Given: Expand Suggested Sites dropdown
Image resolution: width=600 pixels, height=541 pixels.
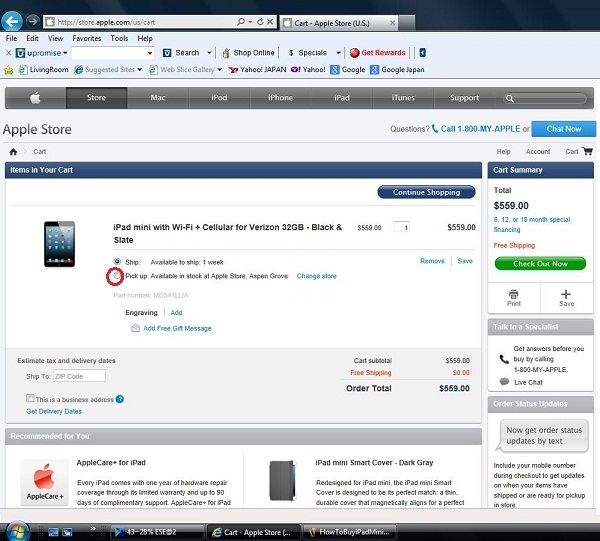Looking at the screenshot, I should (x=140, y=70).
